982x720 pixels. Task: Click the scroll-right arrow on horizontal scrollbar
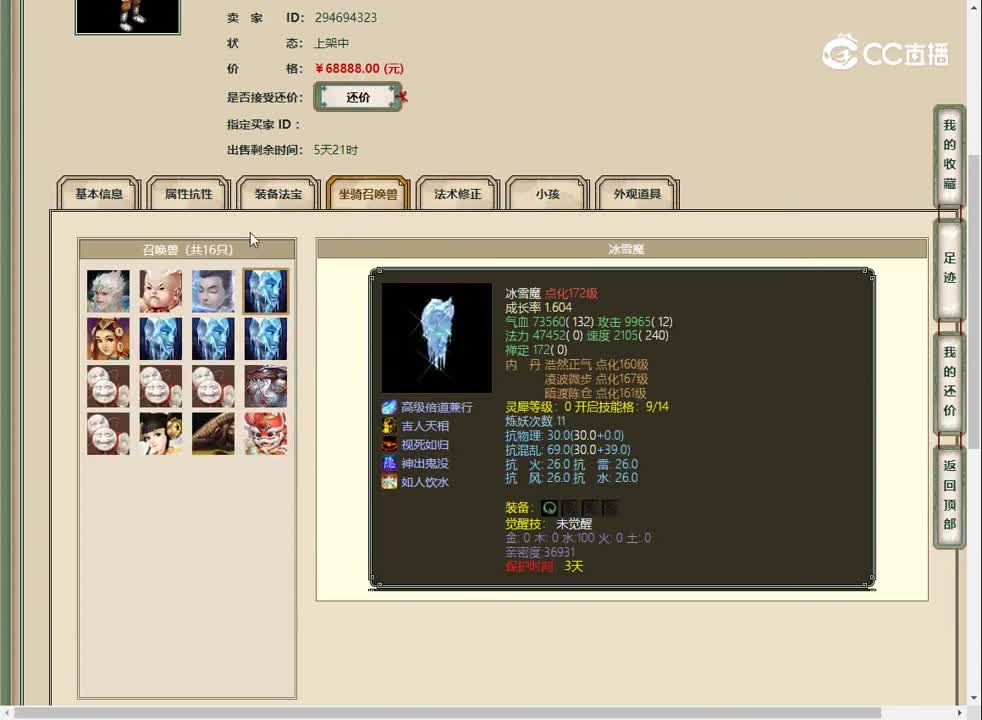tap(959, 713)
